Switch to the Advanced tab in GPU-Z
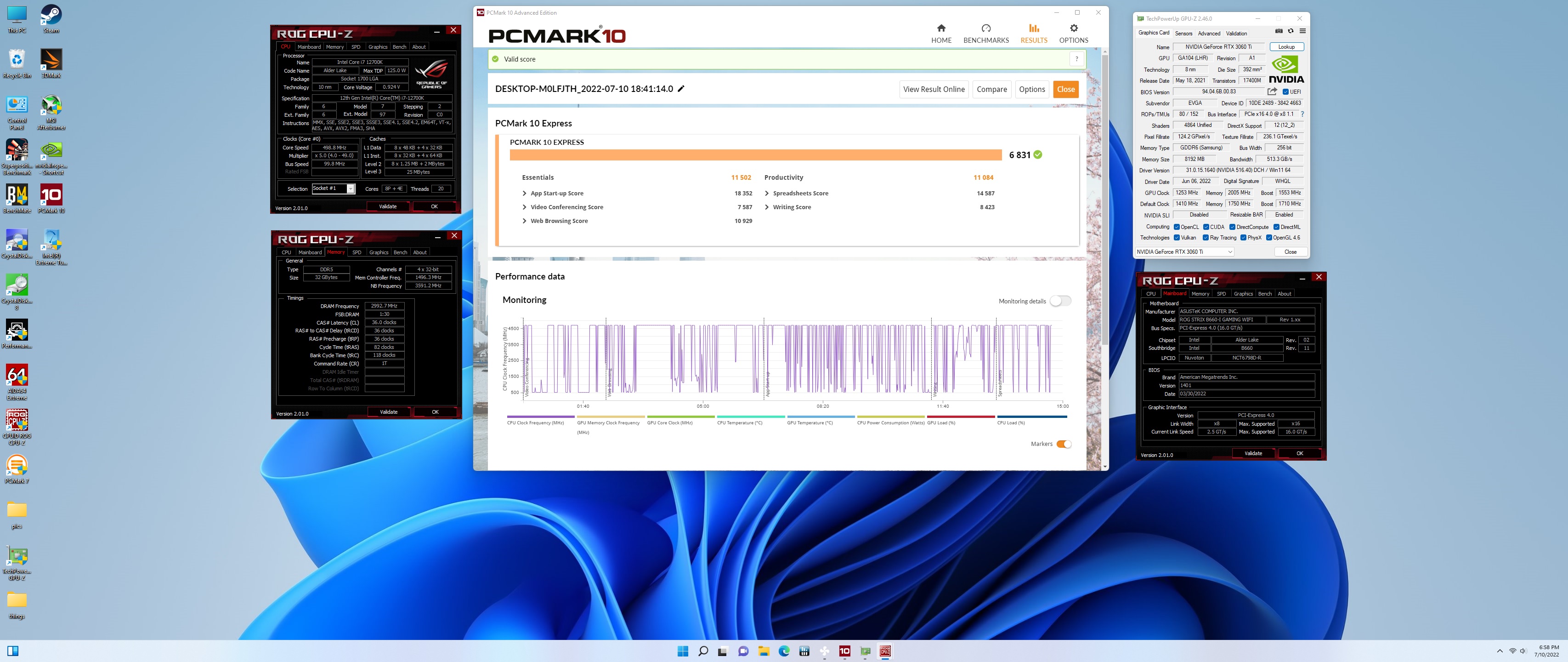 [x=1208, y=34]
